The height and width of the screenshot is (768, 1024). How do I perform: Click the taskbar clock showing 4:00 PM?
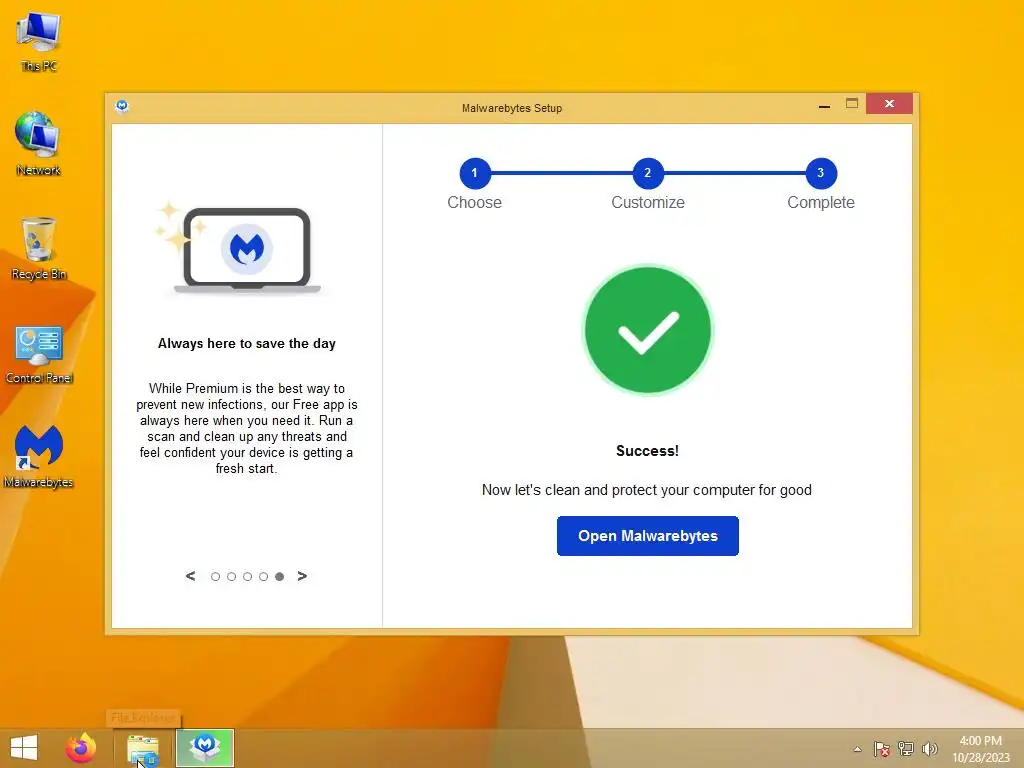pos(980,749)
